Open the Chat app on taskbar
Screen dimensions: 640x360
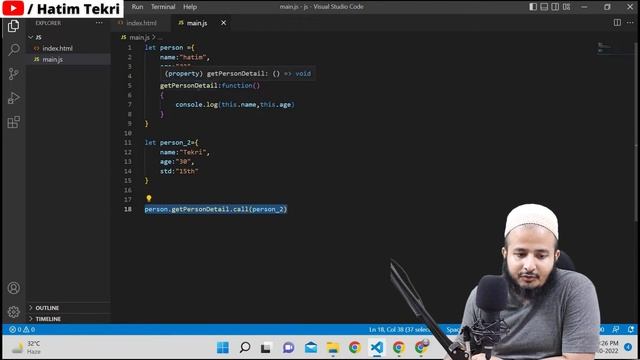coord(289,348)
